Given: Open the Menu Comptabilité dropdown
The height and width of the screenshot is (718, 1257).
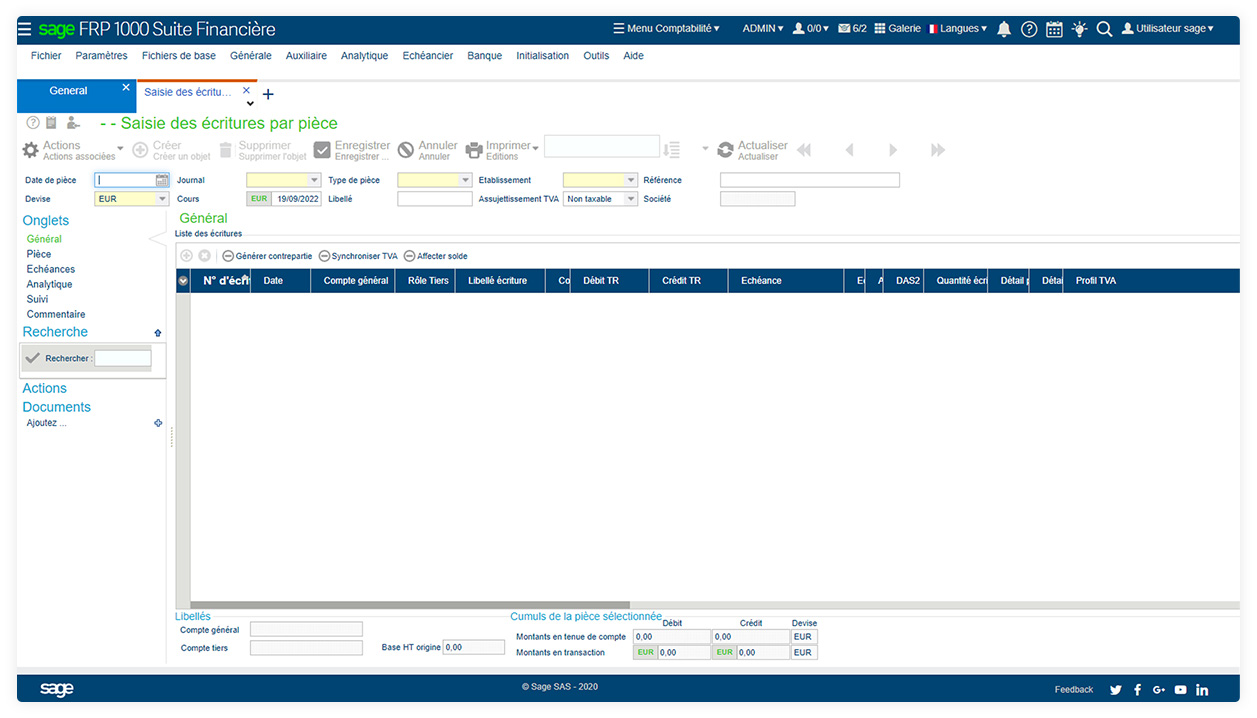Looking at the screenshot, I should coord(666,29).
